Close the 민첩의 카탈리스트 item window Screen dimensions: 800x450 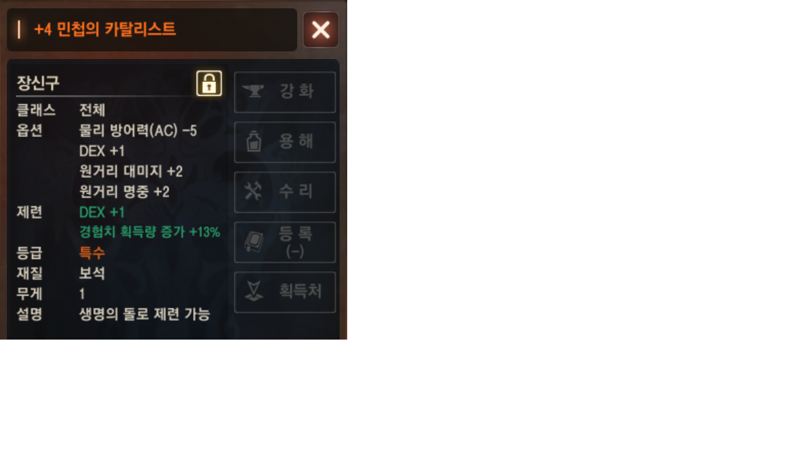[320, 30]
